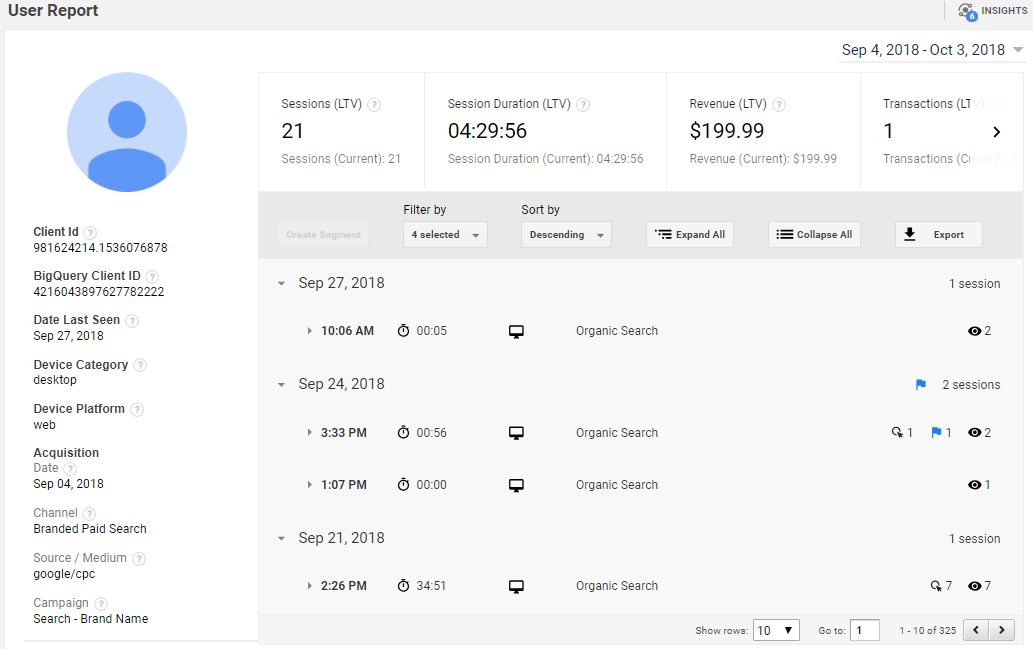Image resolution: width=1033 pixels, height=649 pixels.
Task: Click the Expand All button
Action: (690, 235)
